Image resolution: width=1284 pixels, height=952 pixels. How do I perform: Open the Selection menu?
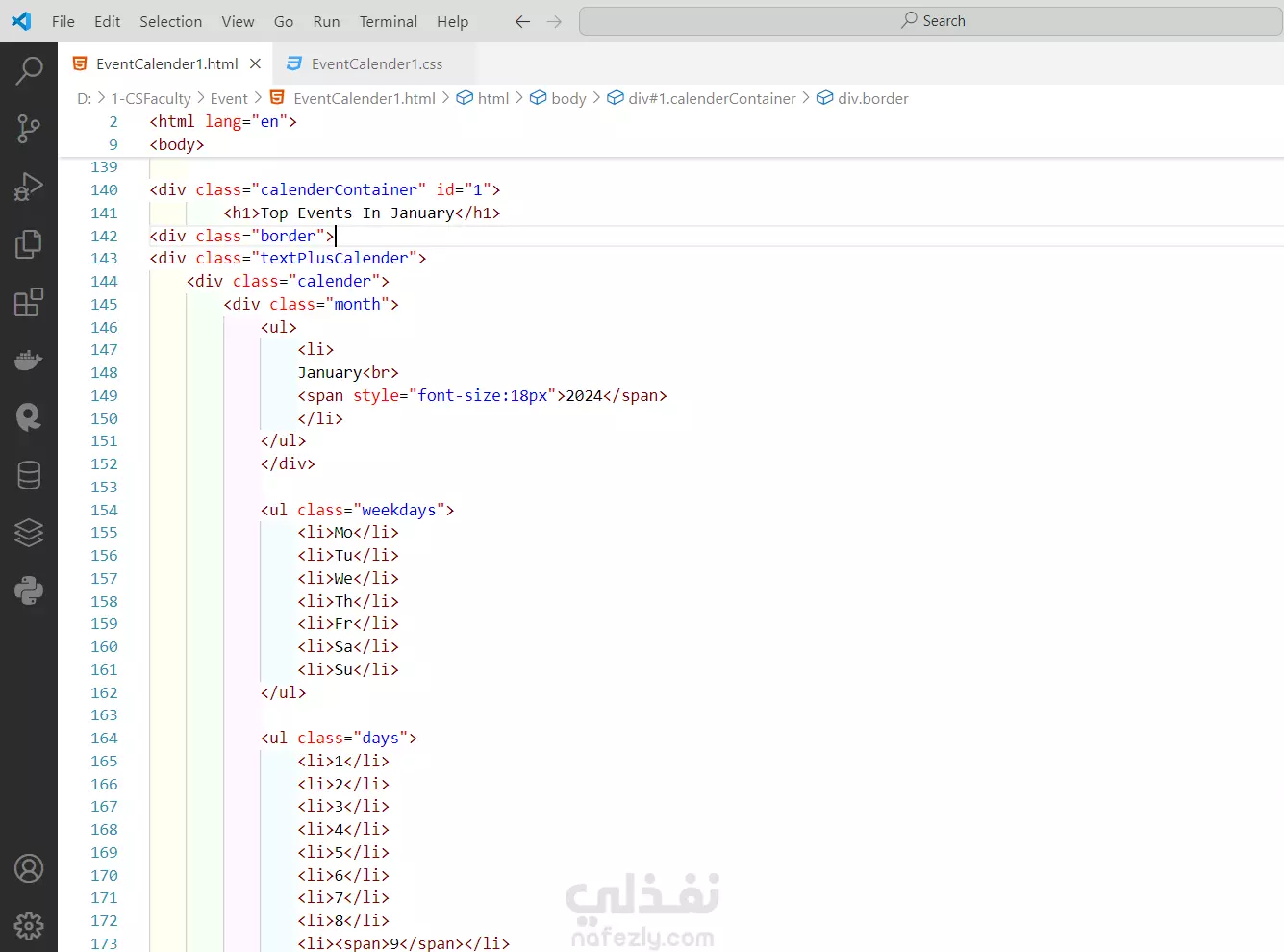171,21
